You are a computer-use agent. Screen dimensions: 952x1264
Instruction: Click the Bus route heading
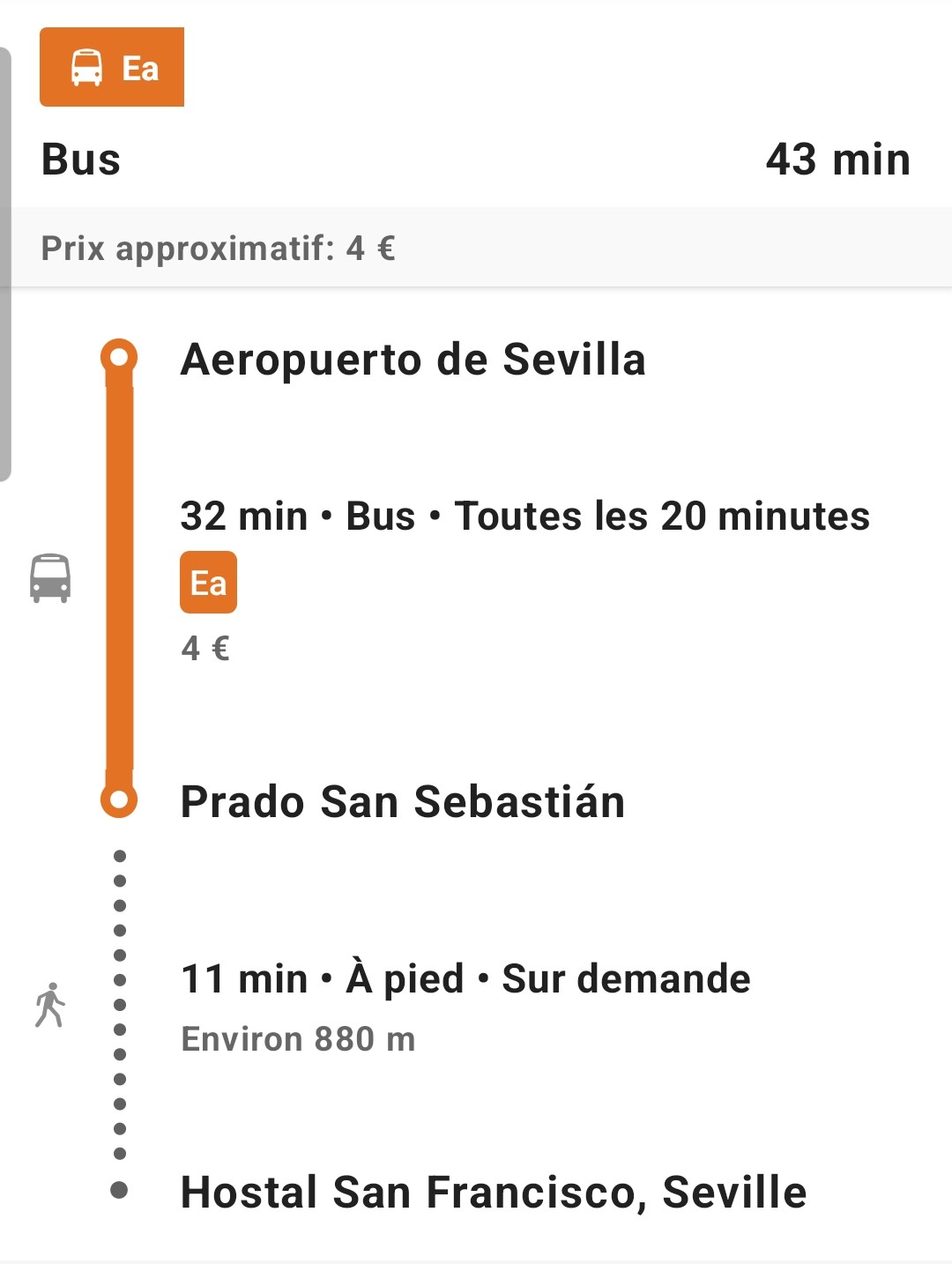pos(81,160)
